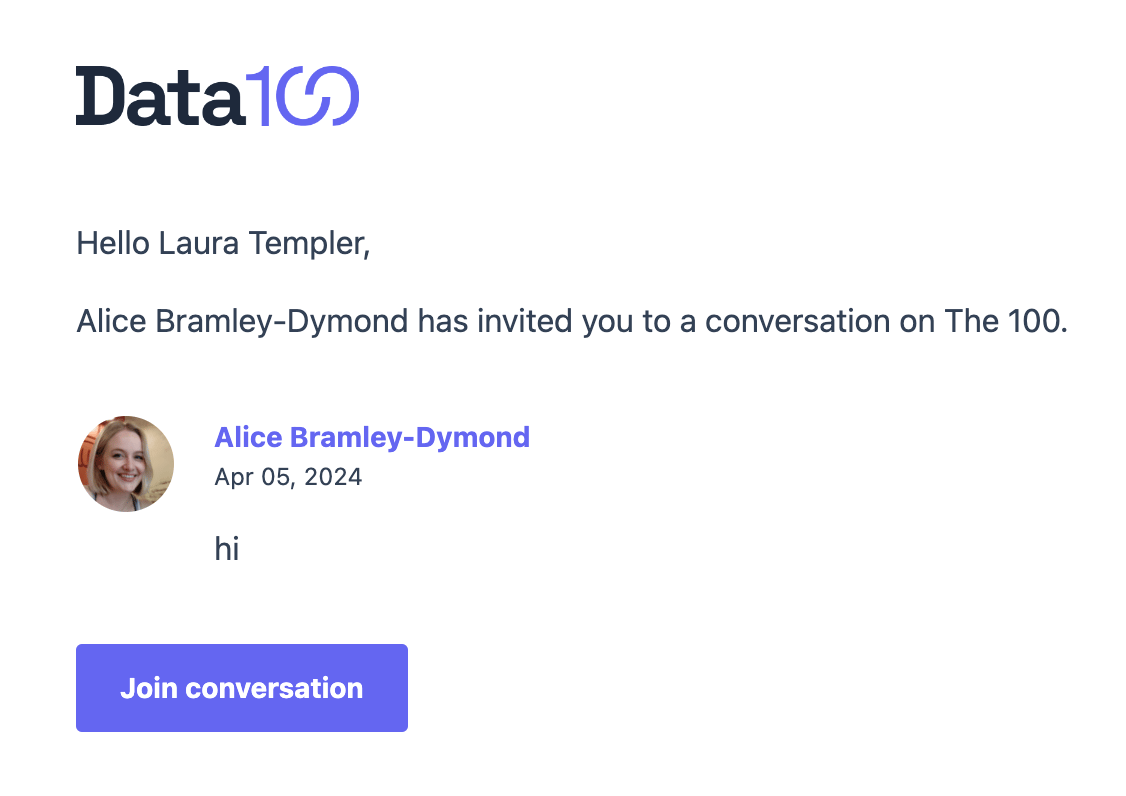Click Alice Bramley-Dymond's name in the invitation sentence
Screen dimensions: 1126x796
[x=242, y=322]
